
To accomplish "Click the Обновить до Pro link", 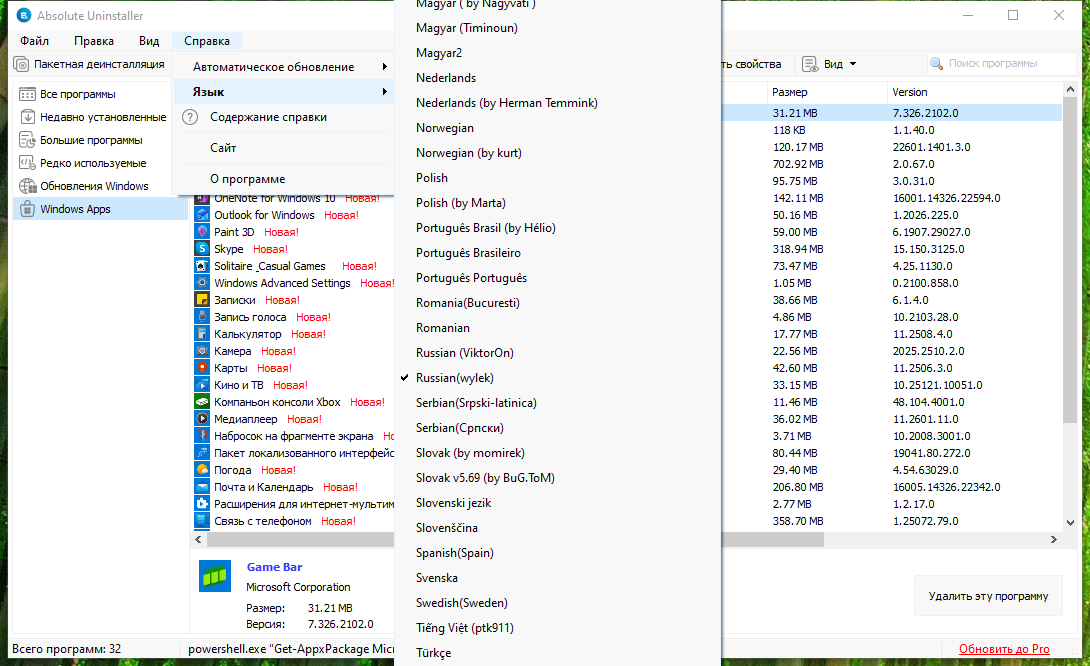I will [x=1004, y=649].
